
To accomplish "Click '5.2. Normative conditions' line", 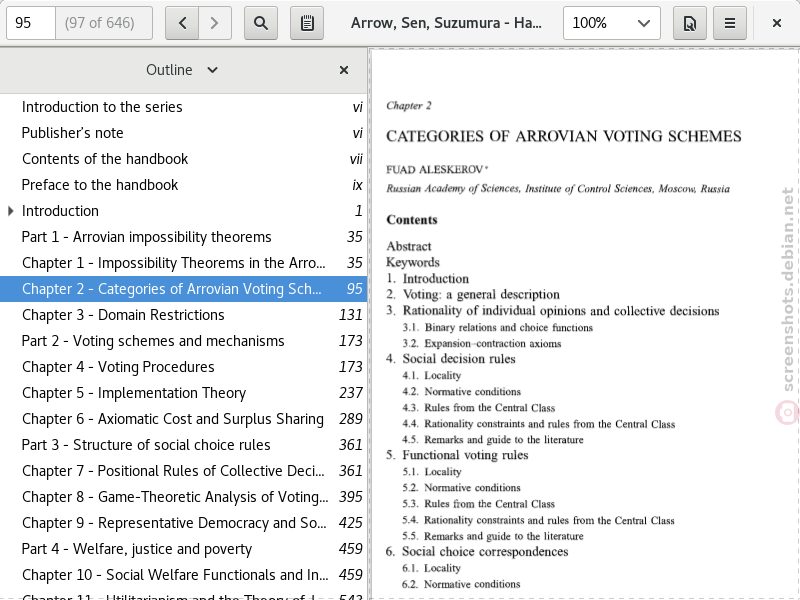I will coord(461,488).
